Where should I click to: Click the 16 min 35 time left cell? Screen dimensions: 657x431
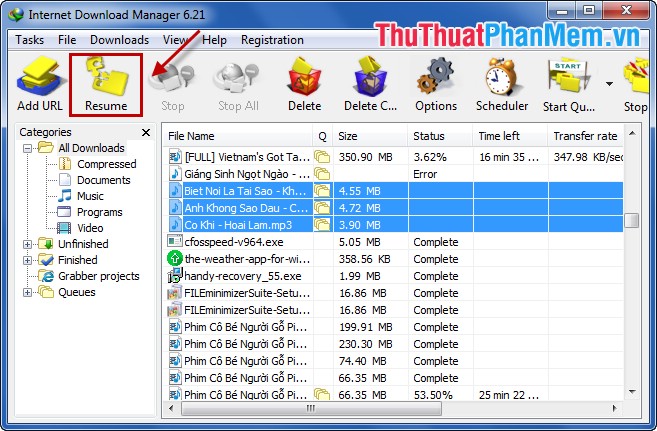point(509,157)
